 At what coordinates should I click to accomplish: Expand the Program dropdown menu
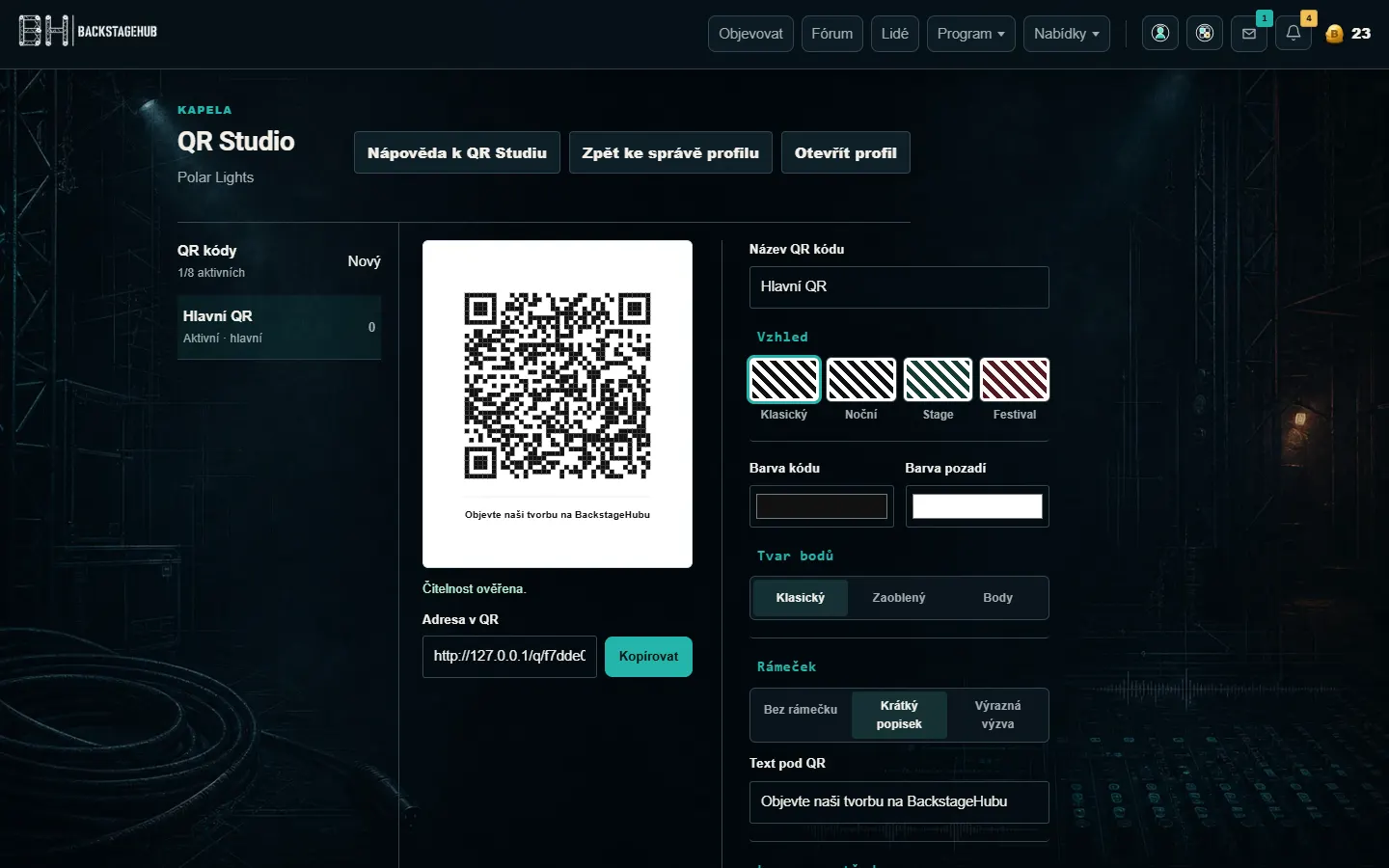click(x=970, y=33)
